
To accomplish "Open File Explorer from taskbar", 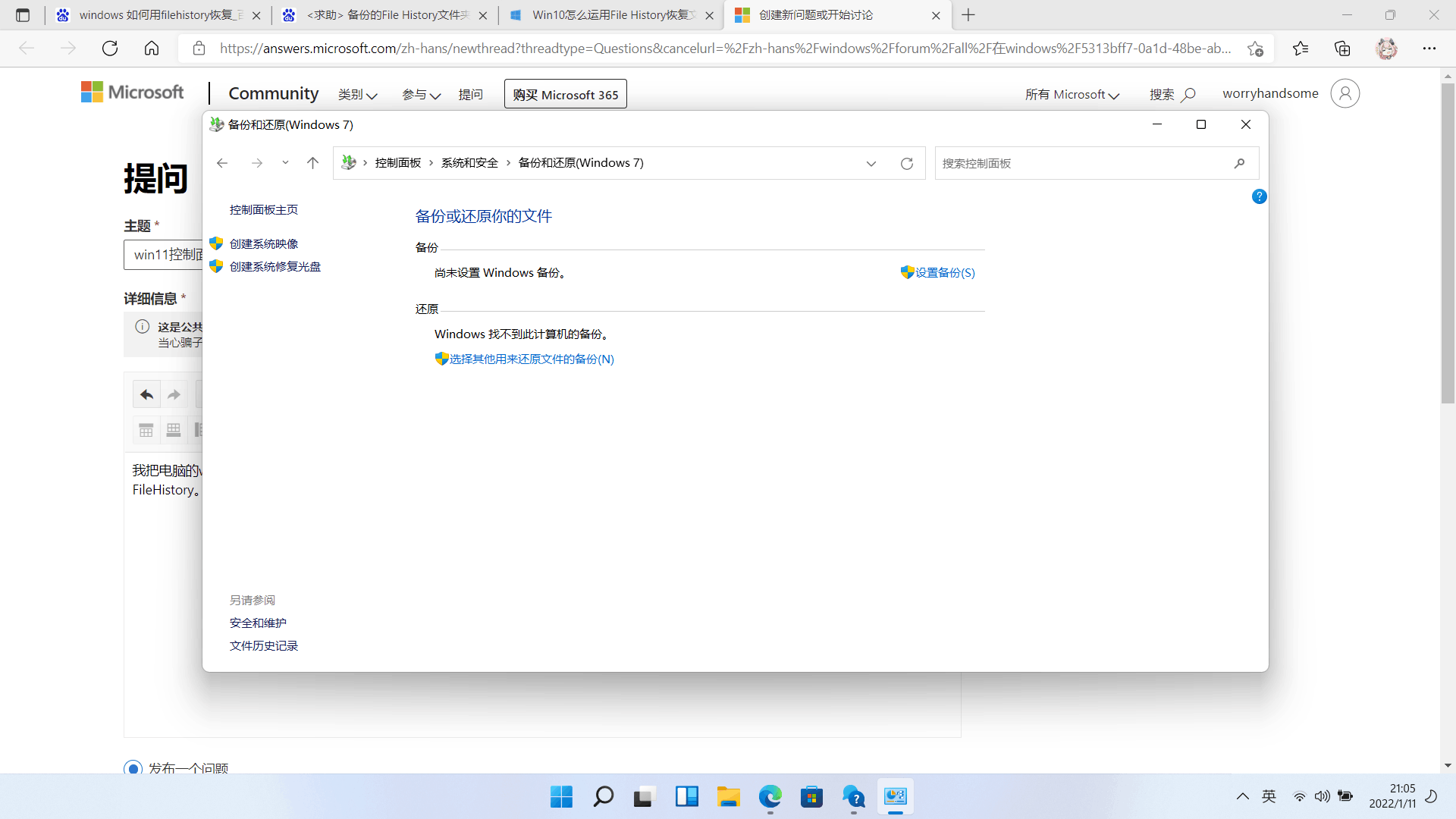I will click(x=729, y=797).
